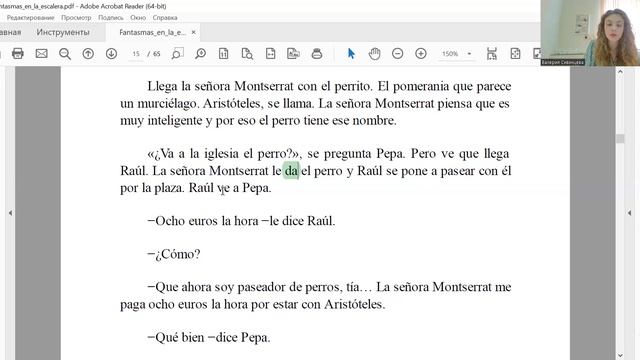
Task: Open the 150% zoom level dropdown
Action: (469, 54)
